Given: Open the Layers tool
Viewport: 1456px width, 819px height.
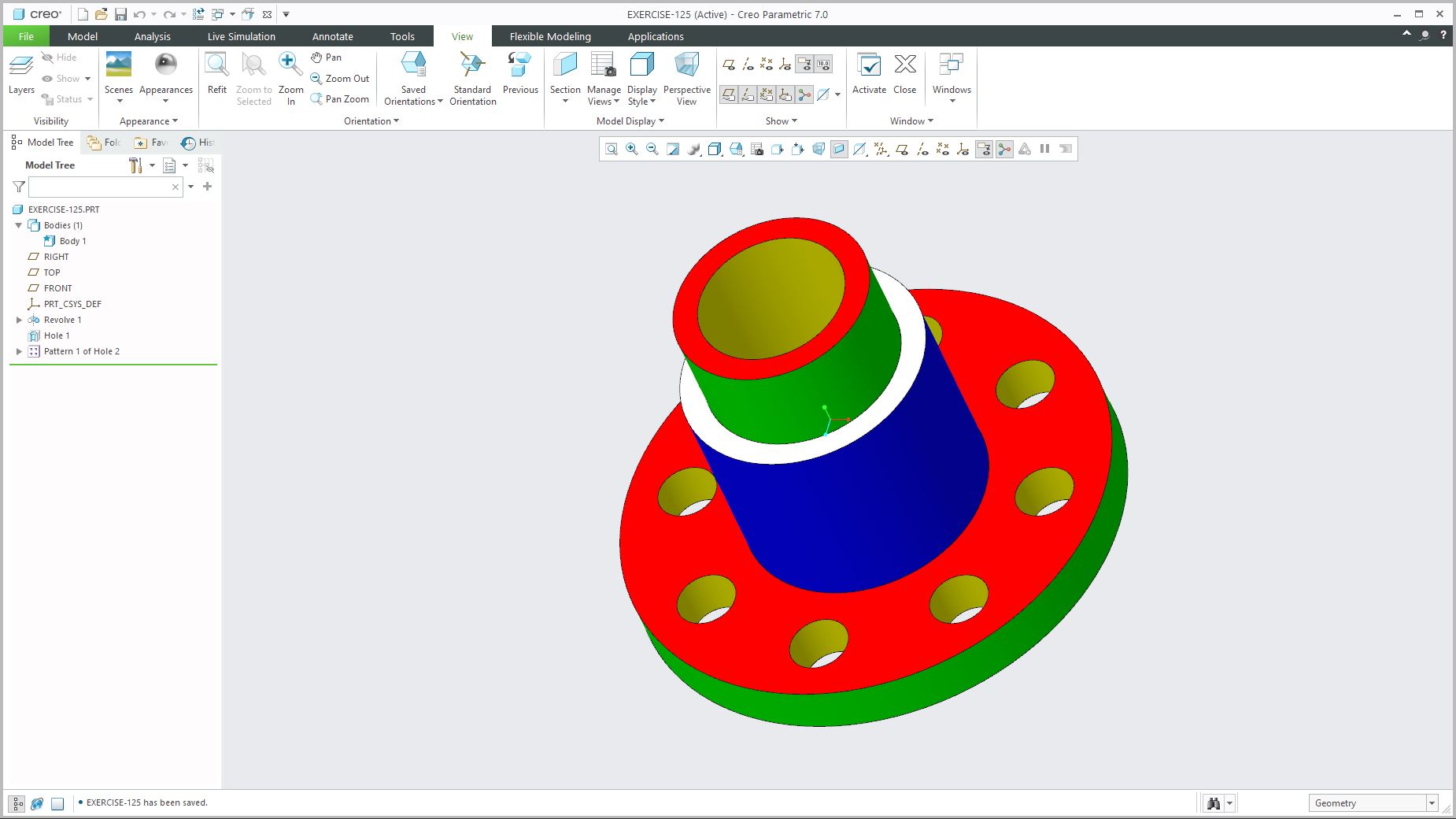Looking at the screenshot, I should coord(21,75).
